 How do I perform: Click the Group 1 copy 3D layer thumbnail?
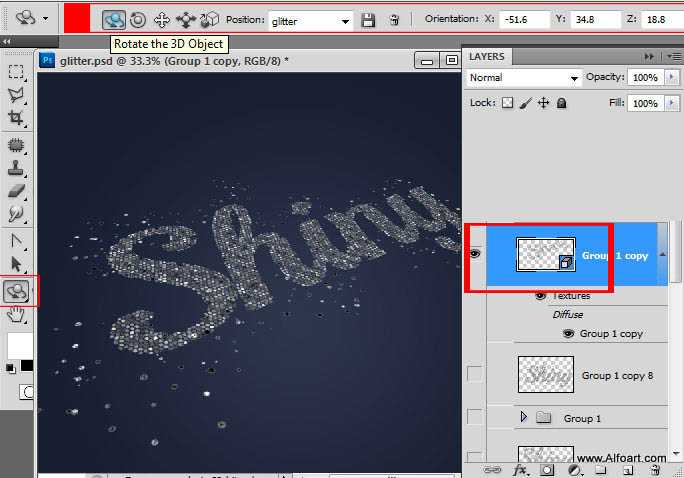pyautogui.click(x=546, y=255)
